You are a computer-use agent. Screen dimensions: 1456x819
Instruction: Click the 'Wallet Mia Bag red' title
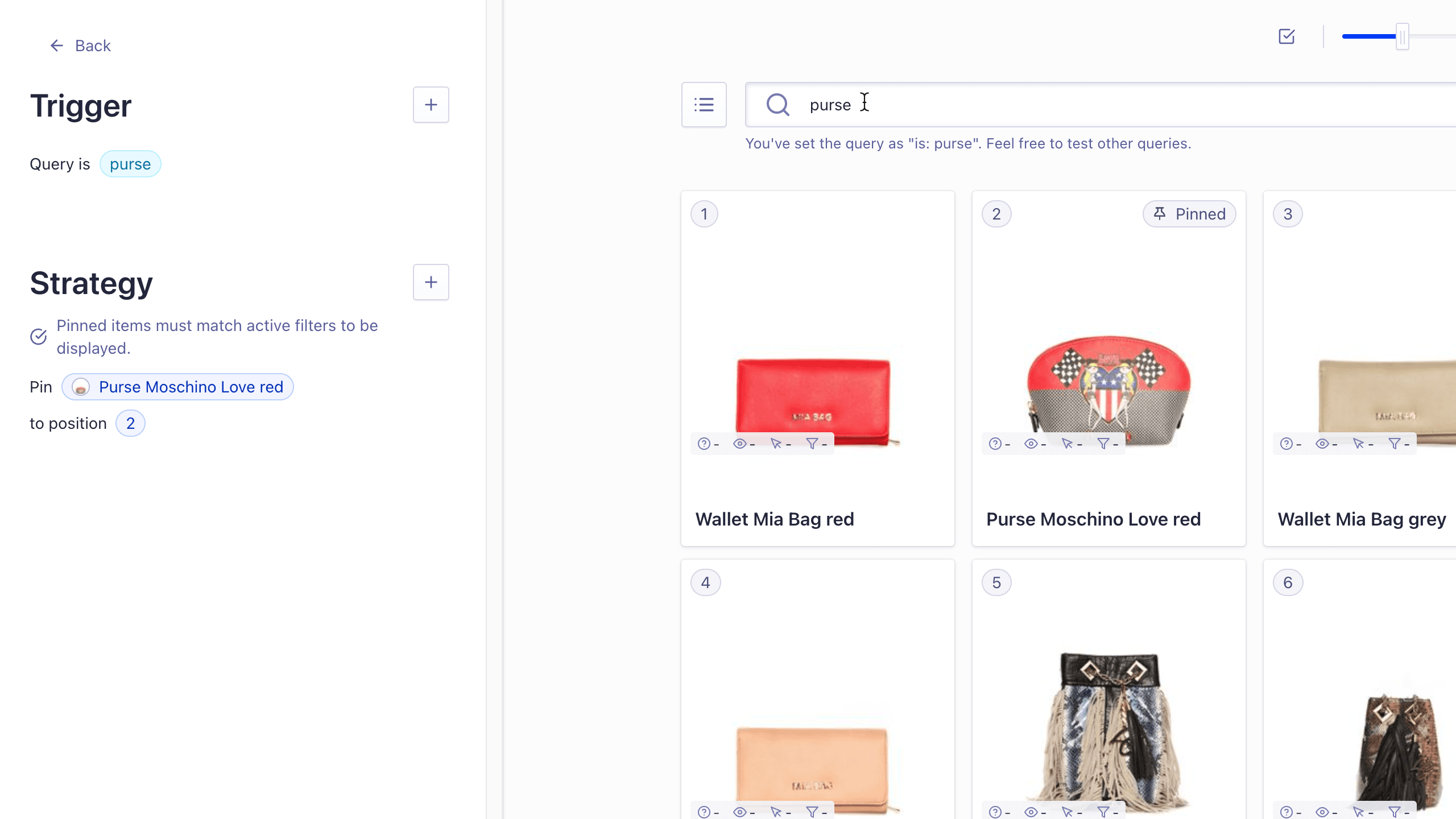pos(775,519)
